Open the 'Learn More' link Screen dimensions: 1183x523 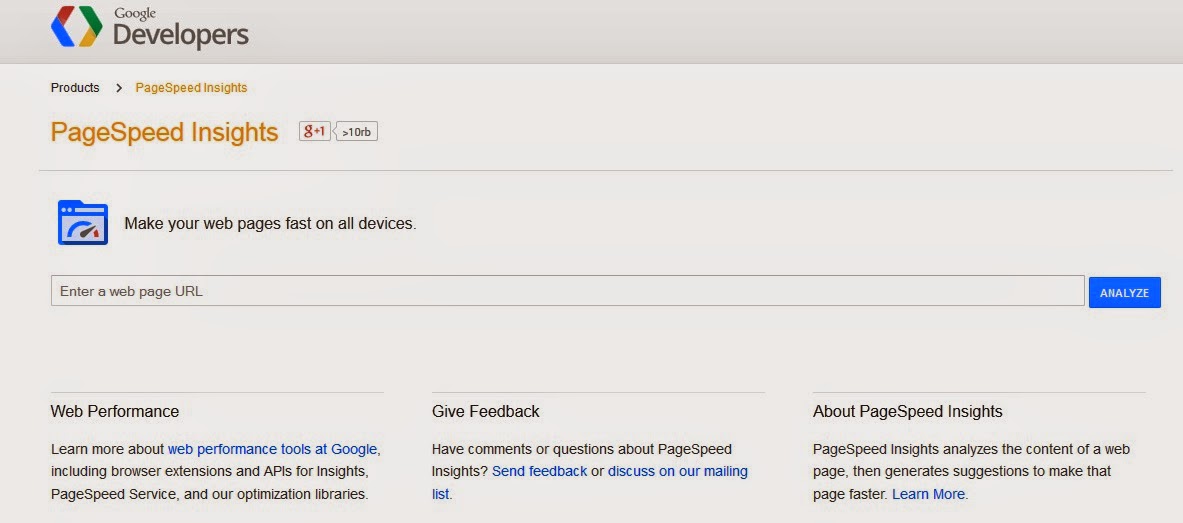(929, 494)
